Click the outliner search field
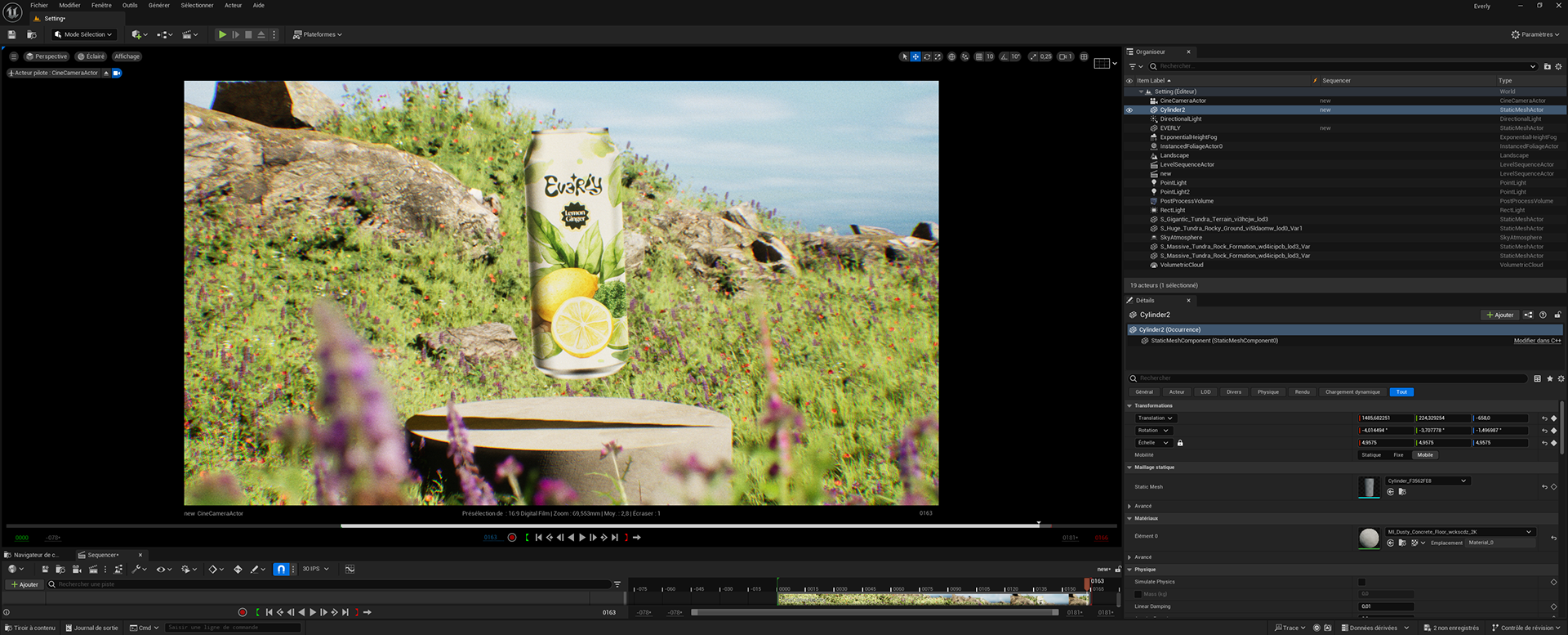 pos(1342,66)
